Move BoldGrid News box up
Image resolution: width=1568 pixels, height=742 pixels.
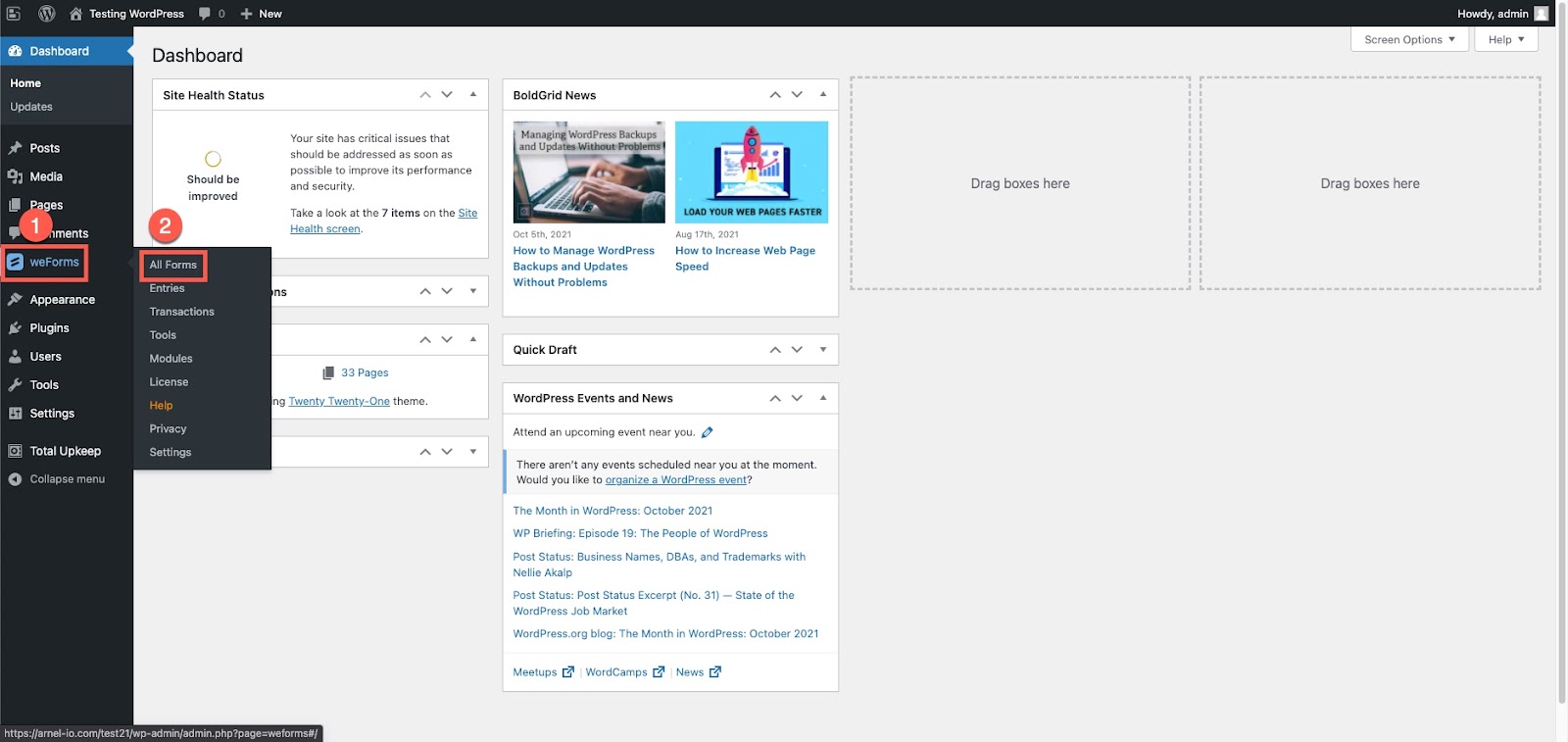pos(775,95)
